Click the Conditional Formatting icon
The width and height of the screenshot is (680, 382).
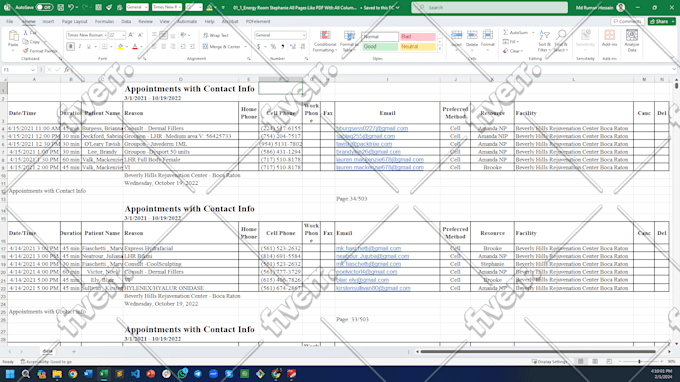click(x=325, y=36)
